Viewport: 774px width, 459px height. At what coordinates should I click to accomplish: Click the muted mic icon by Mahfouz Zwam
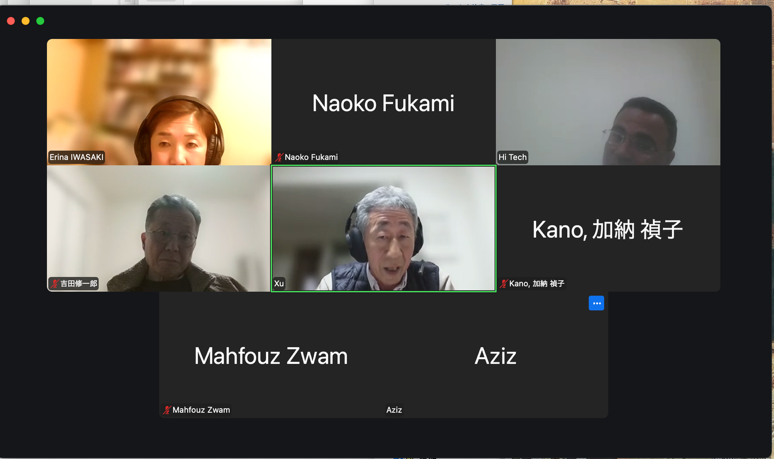[167, 410]
